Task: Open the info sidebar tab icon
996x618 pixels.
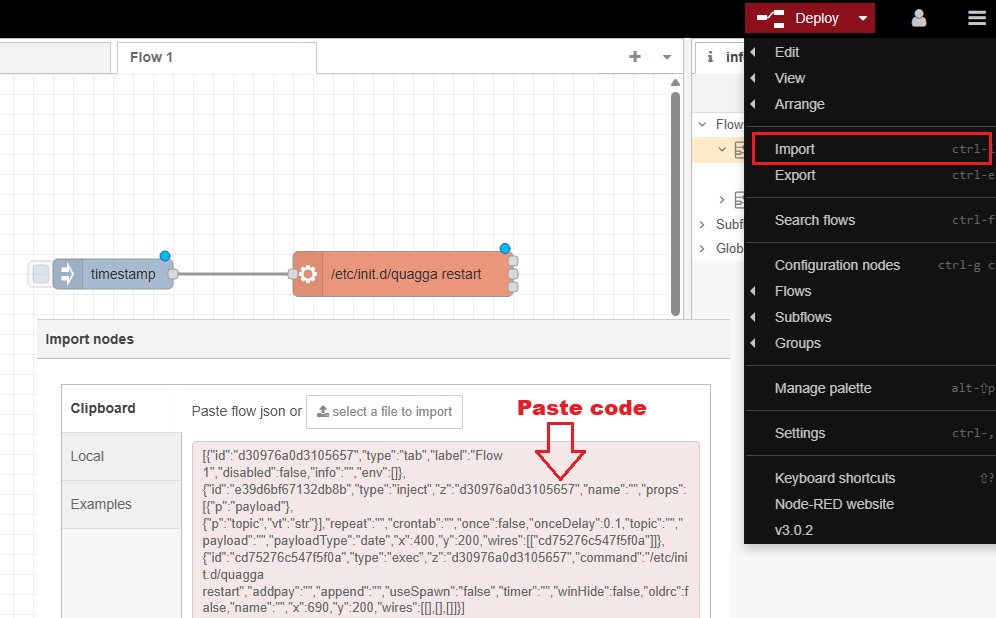Action: 710,57
